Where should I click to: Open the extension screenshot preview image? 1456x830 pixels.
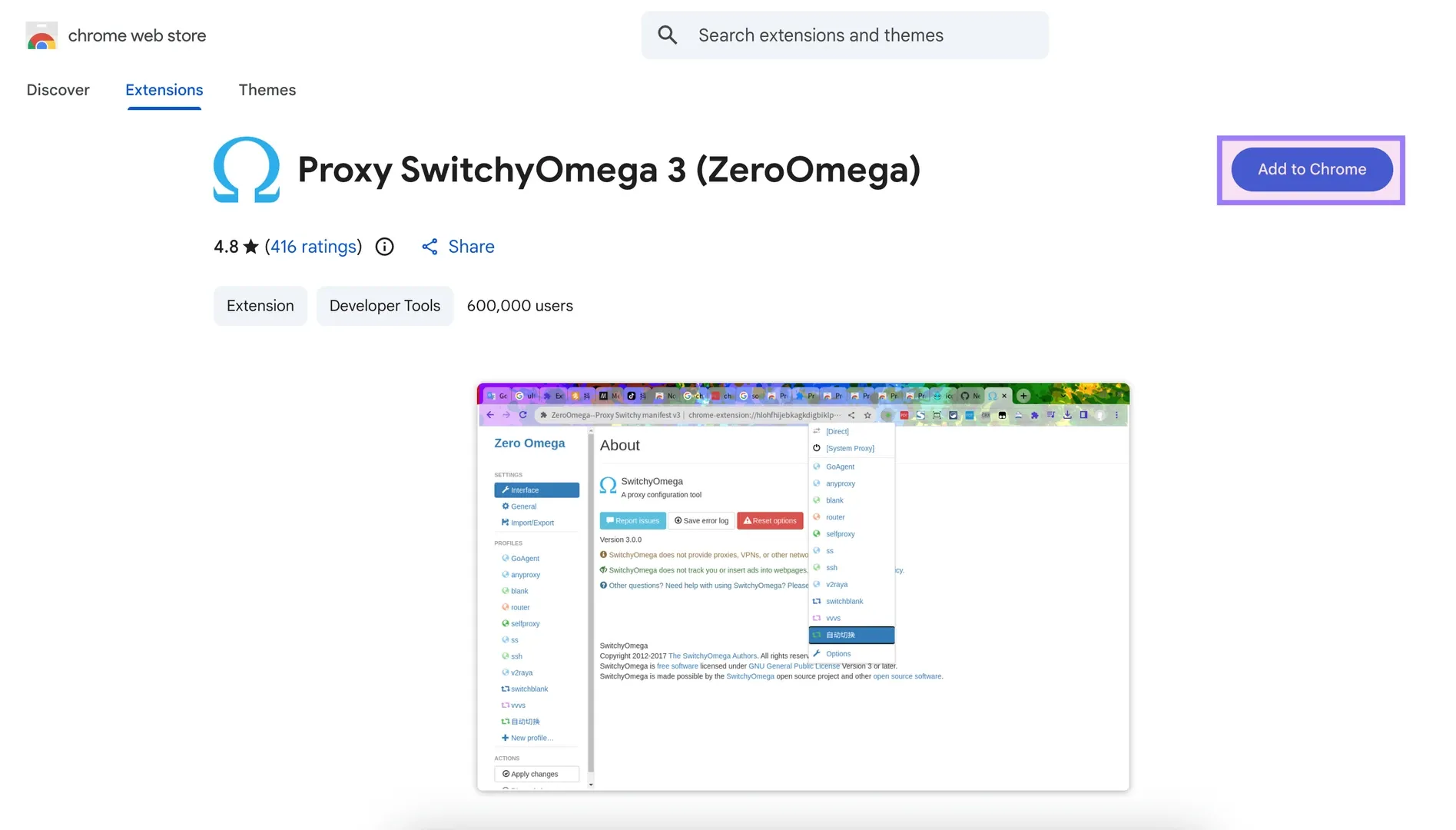pos(803,587)
